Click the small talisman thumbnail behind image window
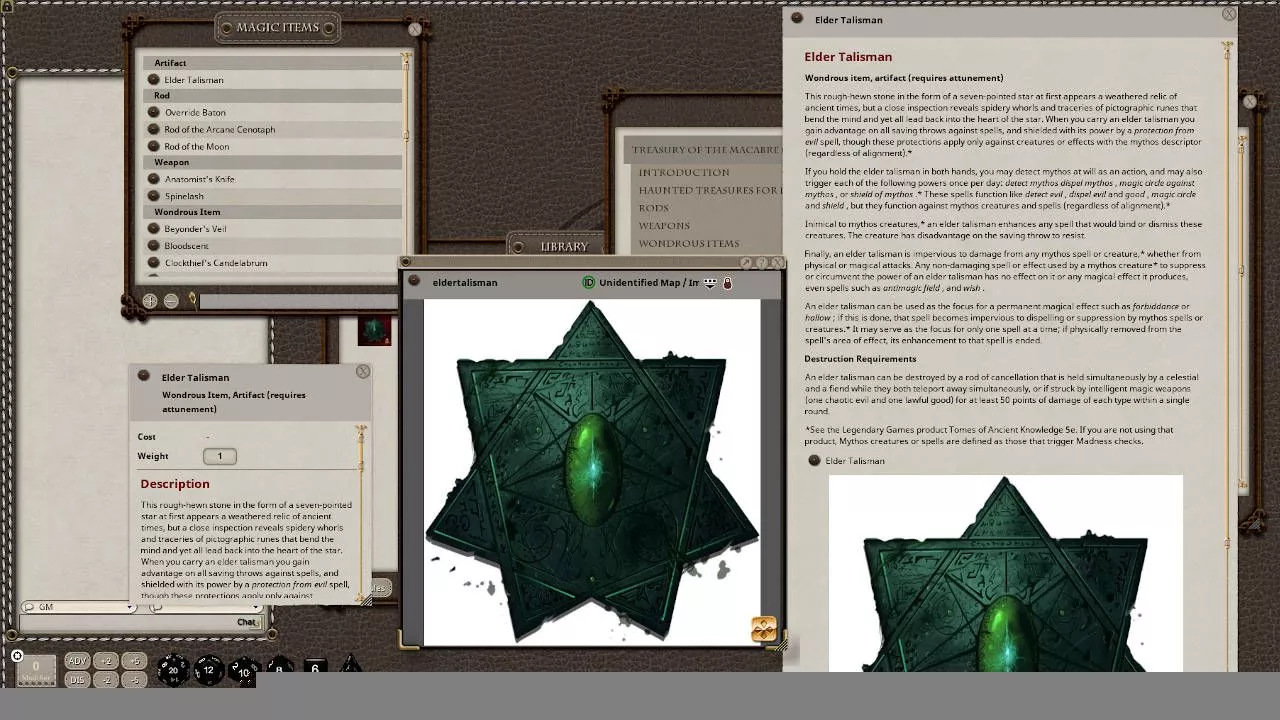The image size is (1280, 720). (x=375, y=330)
